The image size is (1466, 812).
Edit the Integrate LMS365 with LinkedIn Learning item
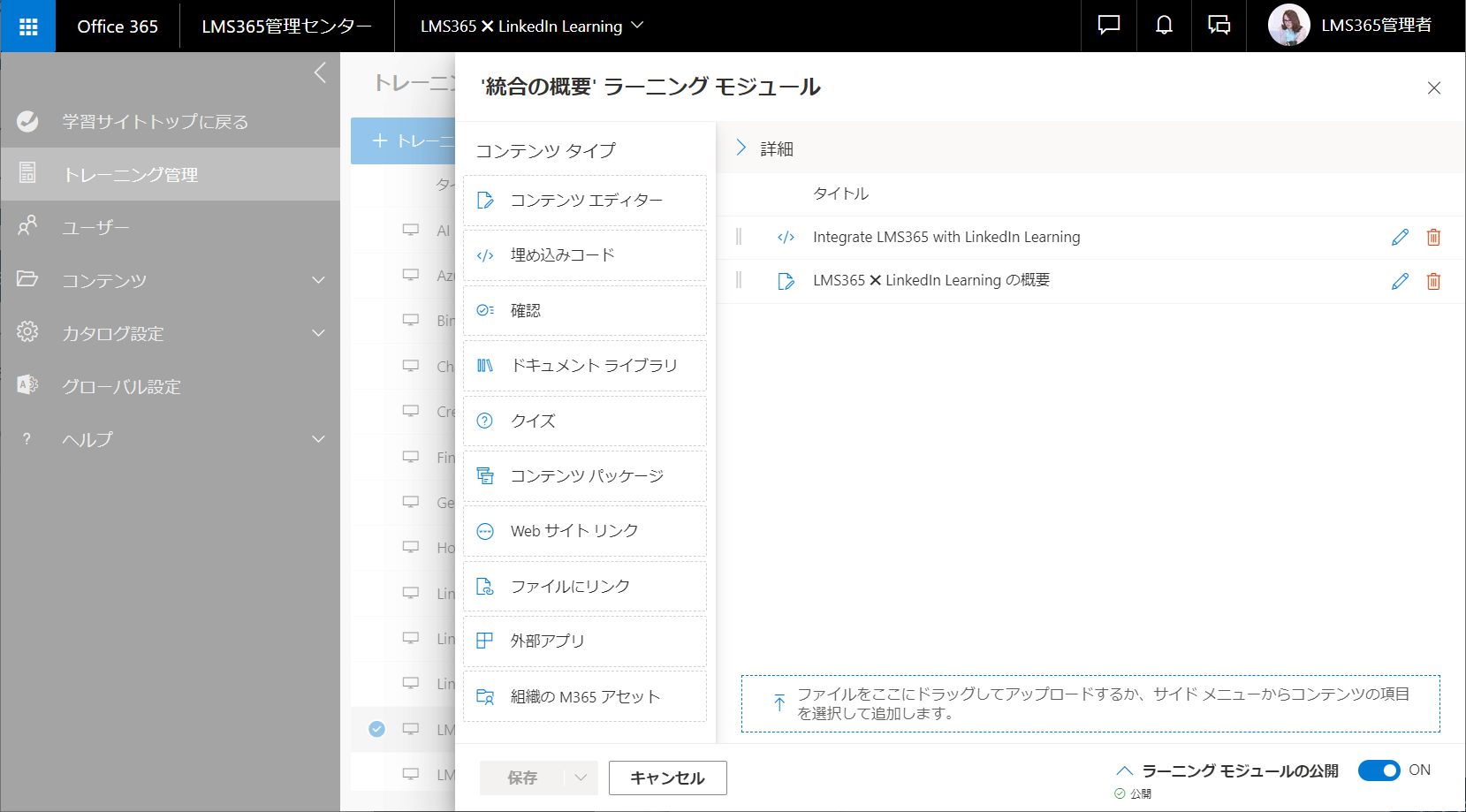[x=1400, y=237]
